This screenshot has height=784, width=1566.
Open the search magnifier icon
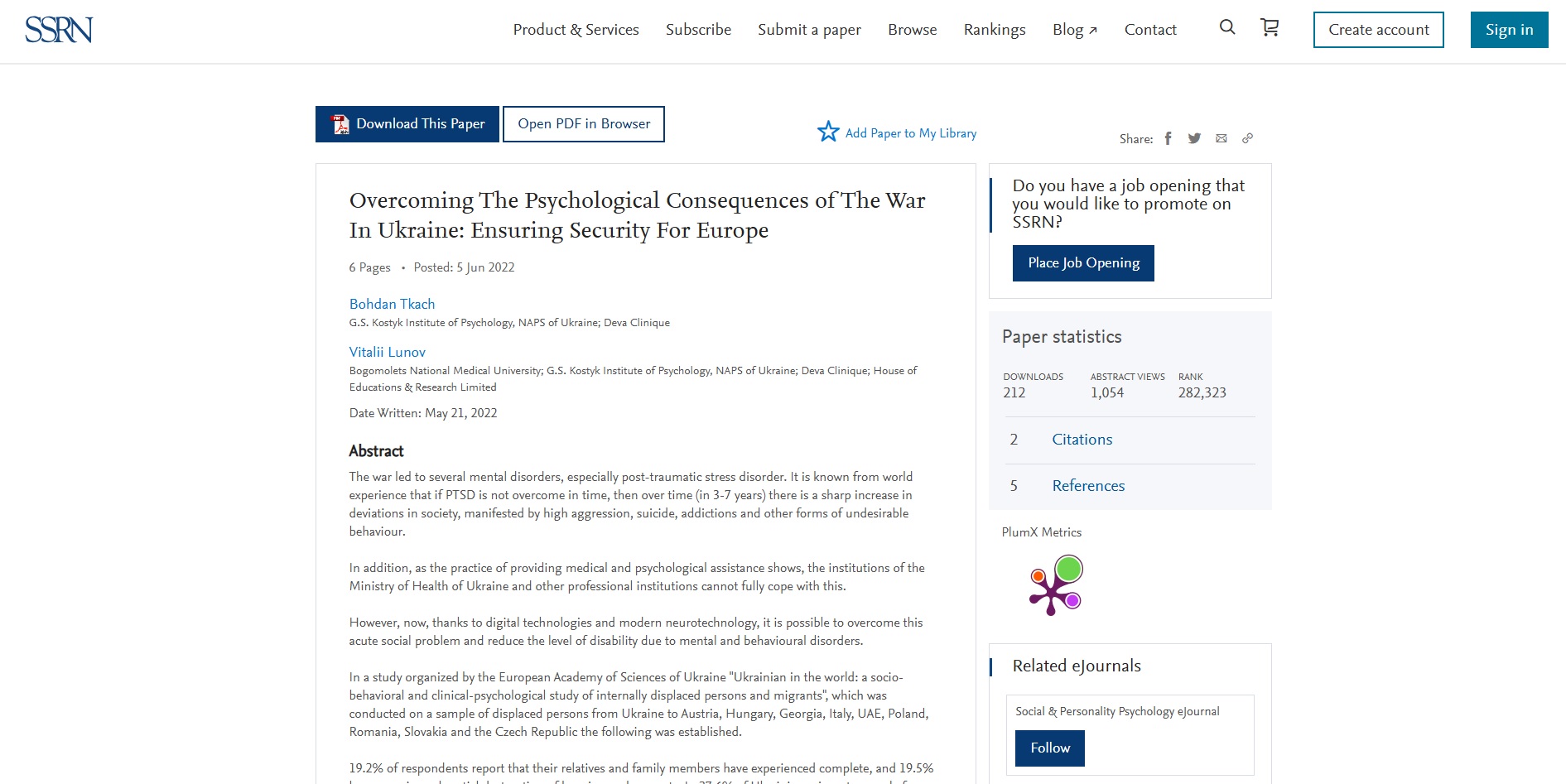coord(1227,27)
